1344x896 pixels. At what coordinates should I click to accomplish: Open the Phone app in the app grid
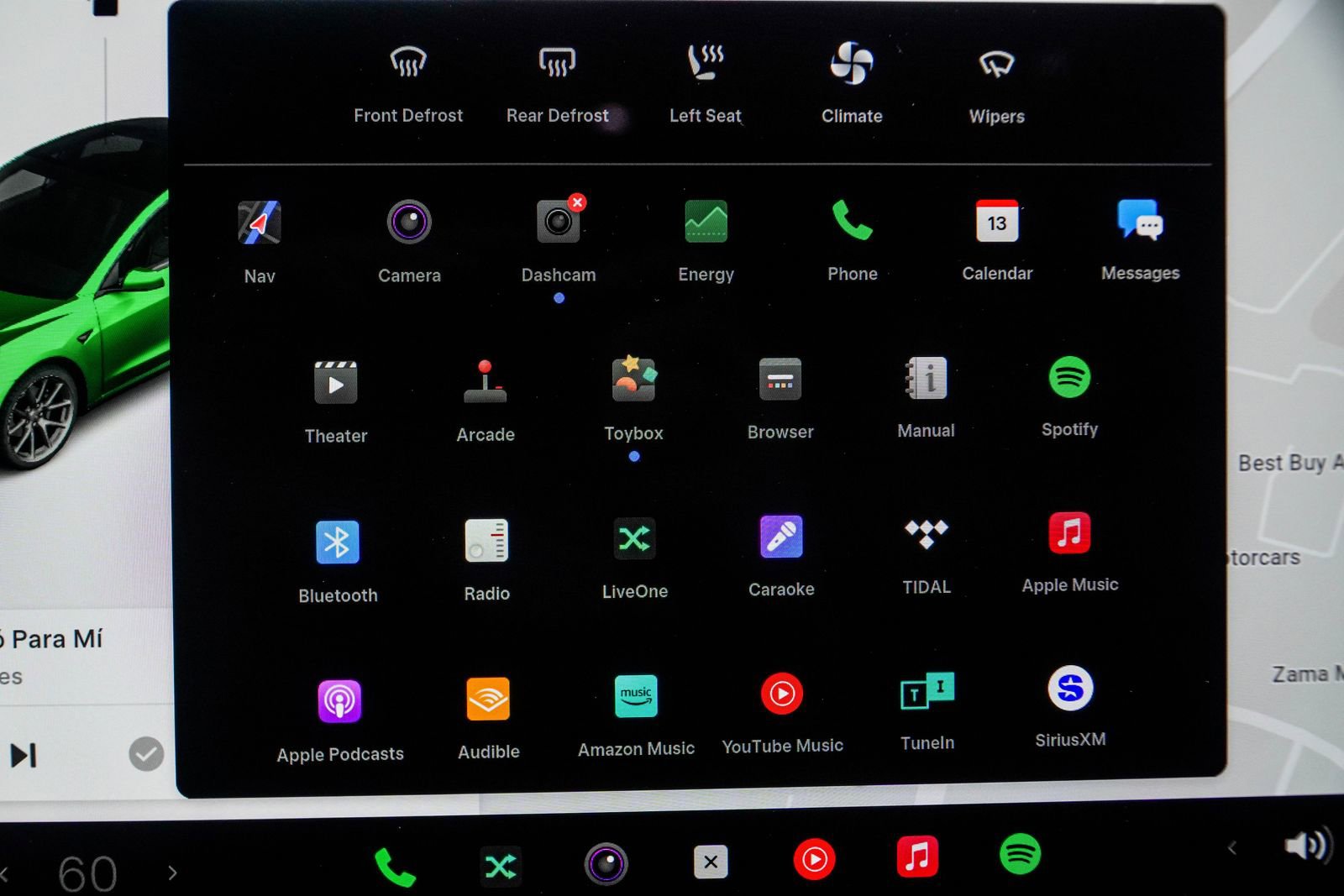(x=853, y=239)
